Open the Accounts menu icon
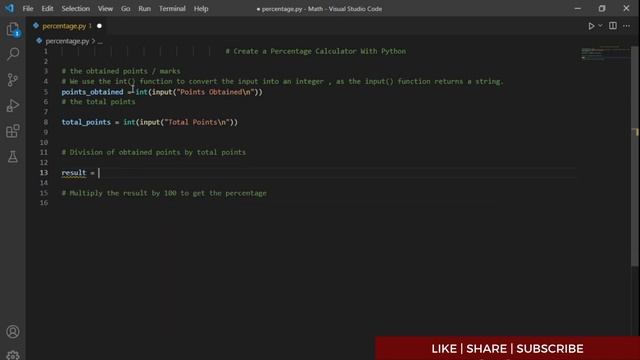The height and width of the screenshot is (360, 640). (13, 332)
